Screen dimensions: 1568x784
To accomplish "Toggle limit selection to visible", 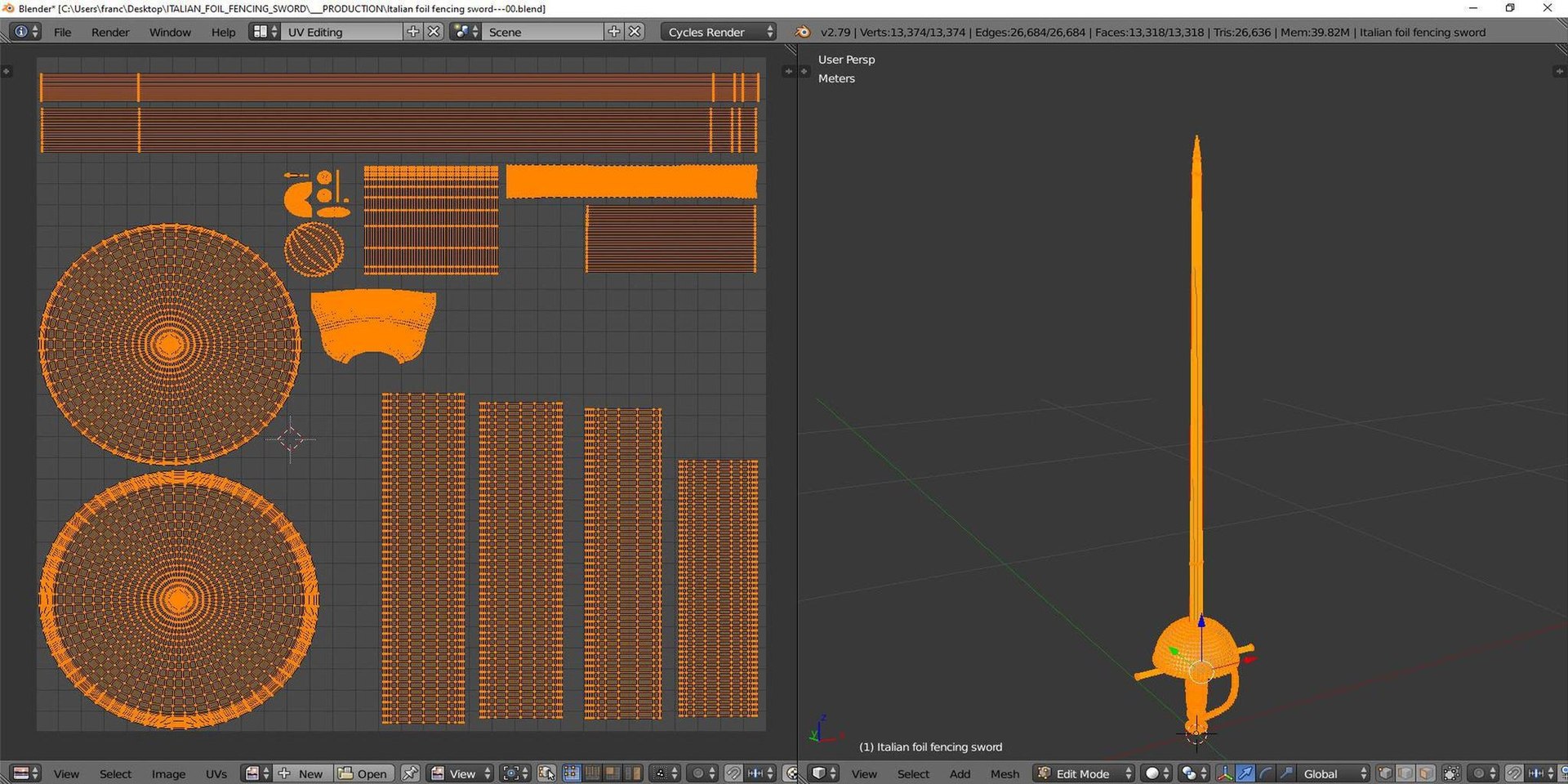I will pyautogui.click(x=1451, y=773).
